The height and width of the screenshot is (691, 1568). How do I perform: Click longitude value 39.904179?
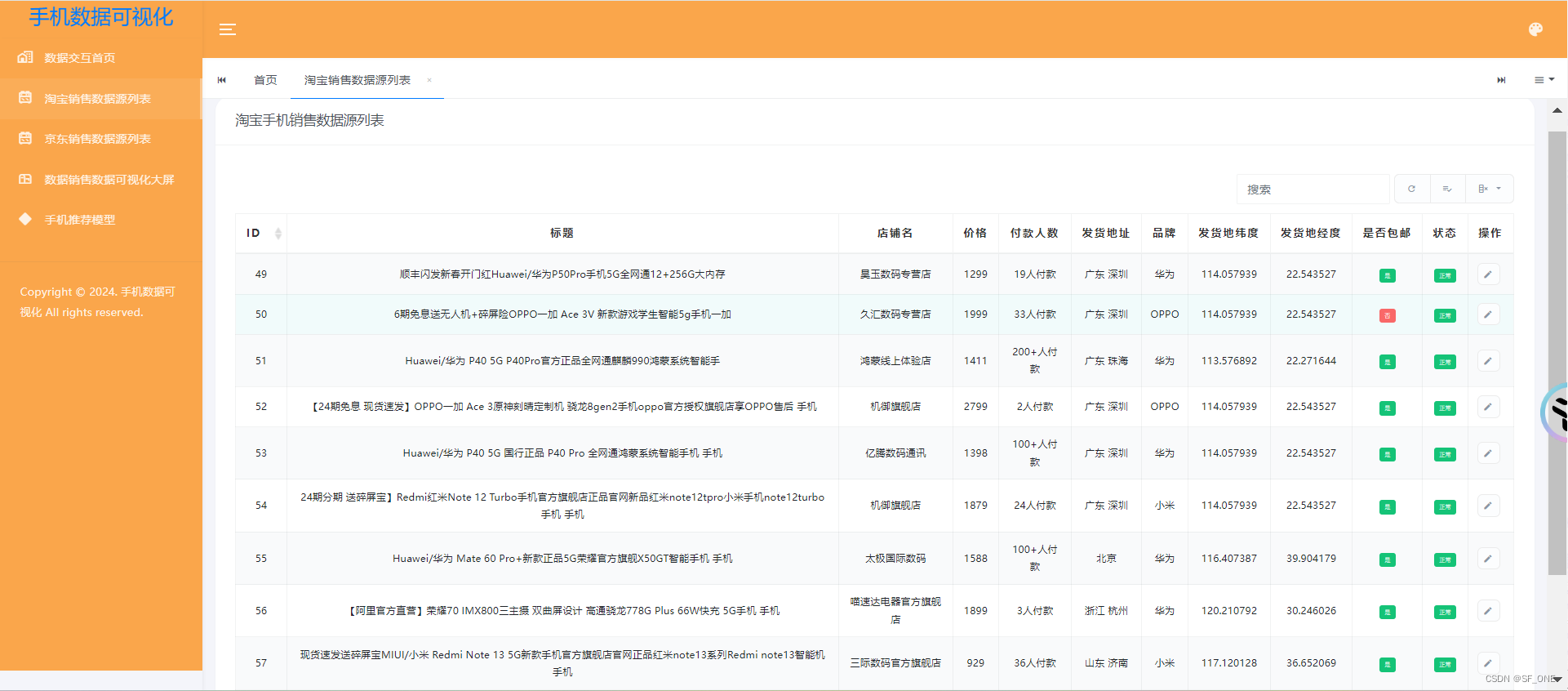click(1312, 559)
